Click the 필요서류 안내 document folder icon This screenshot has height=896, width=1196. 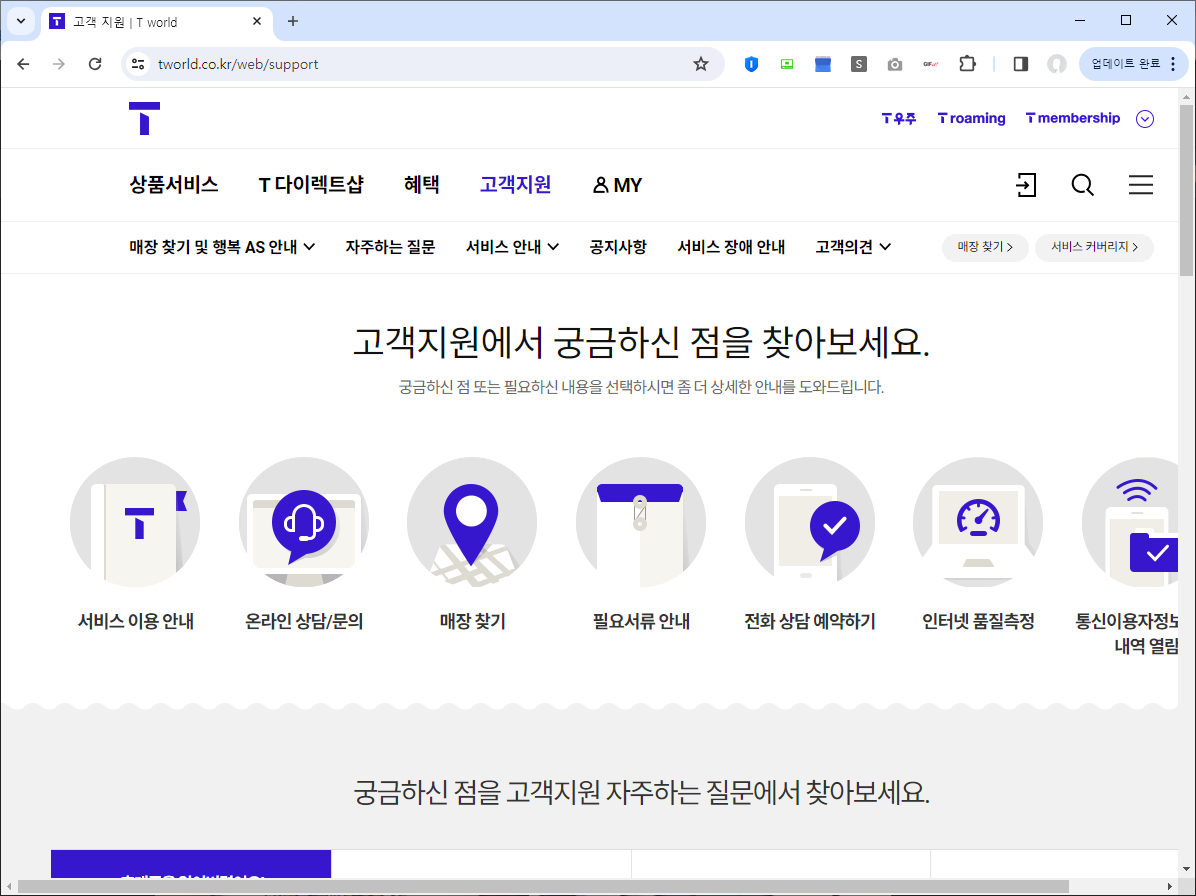[640, 521]
